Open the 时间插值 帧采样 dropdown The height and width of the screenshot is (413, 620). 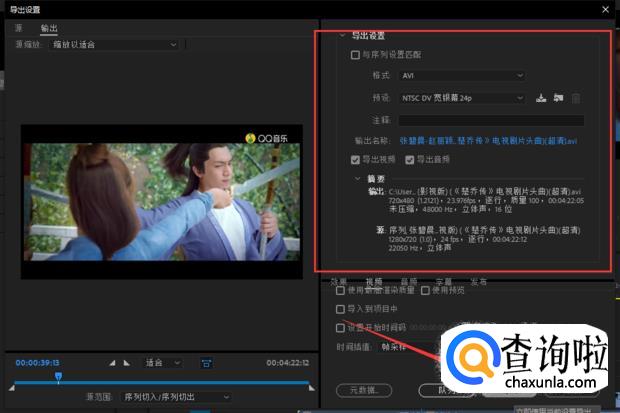point(411,347)
